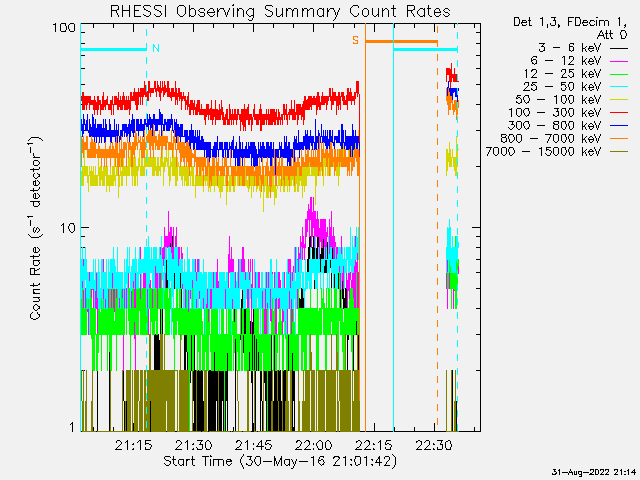Click the cyan N flag marker above the plot
Viewport: 640px width, 480px height.
click(156, 48)
